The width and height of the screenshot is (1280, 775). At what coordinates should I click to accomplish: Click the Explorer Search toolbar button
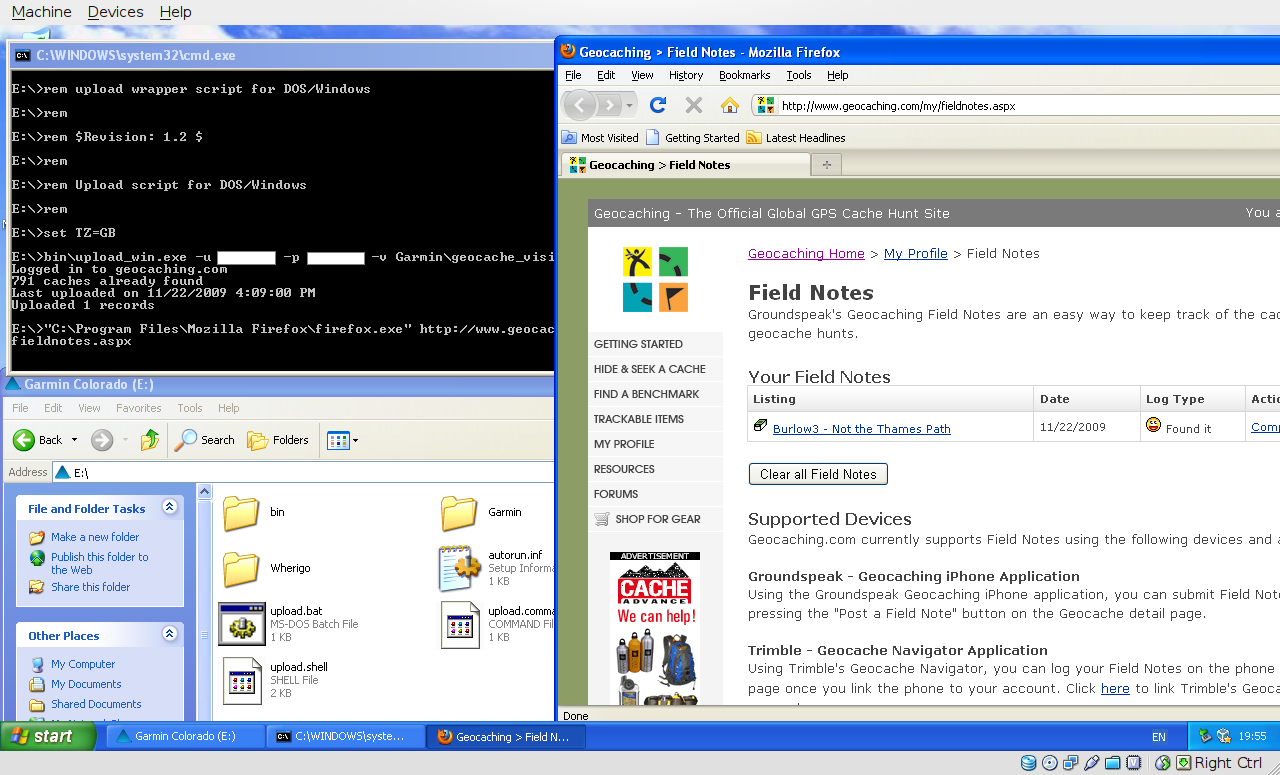click(205, 440)
